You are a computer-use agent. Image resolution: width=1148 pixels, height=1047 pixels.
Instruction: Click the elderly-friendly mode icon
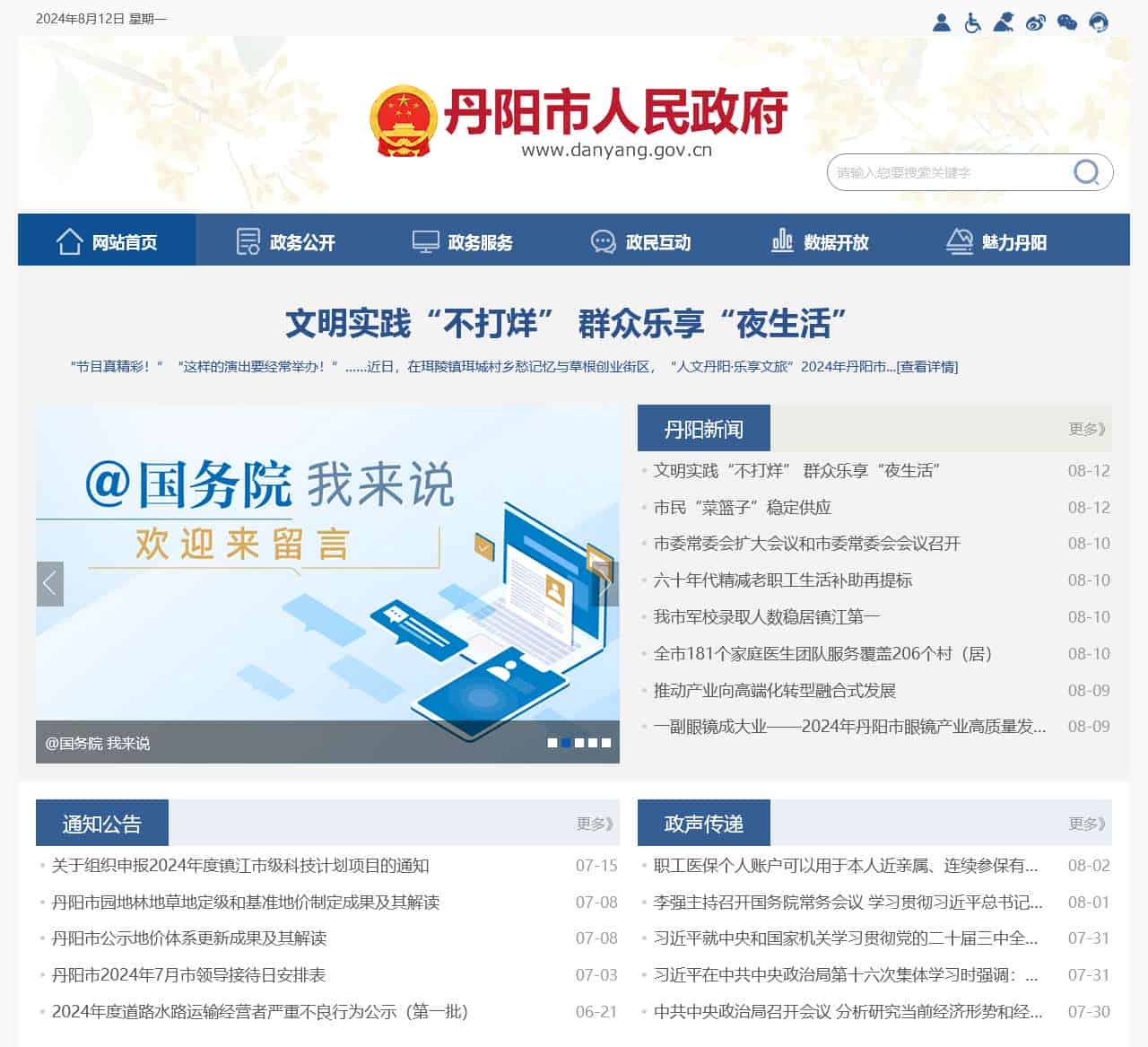(1004, 22)
